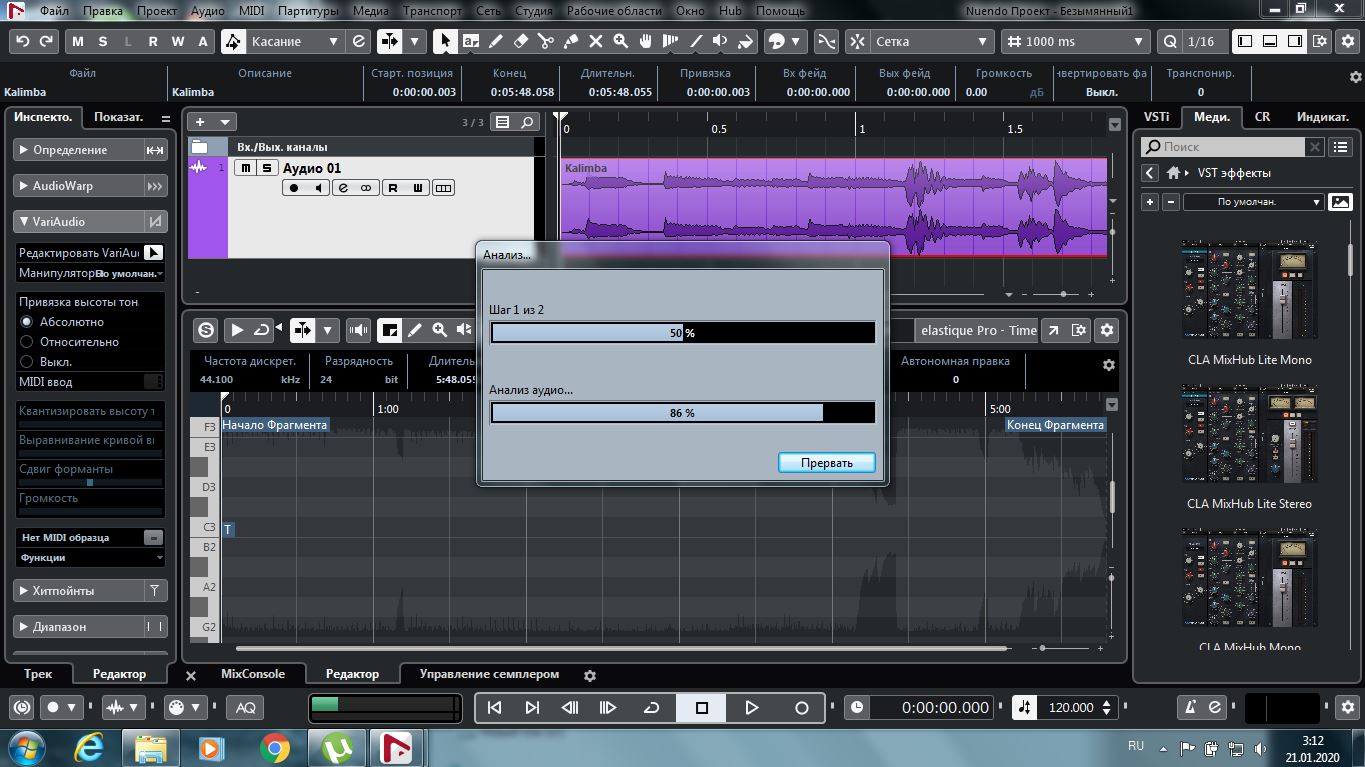Mute the Аудио 01 track

click(x=245, y=168)
